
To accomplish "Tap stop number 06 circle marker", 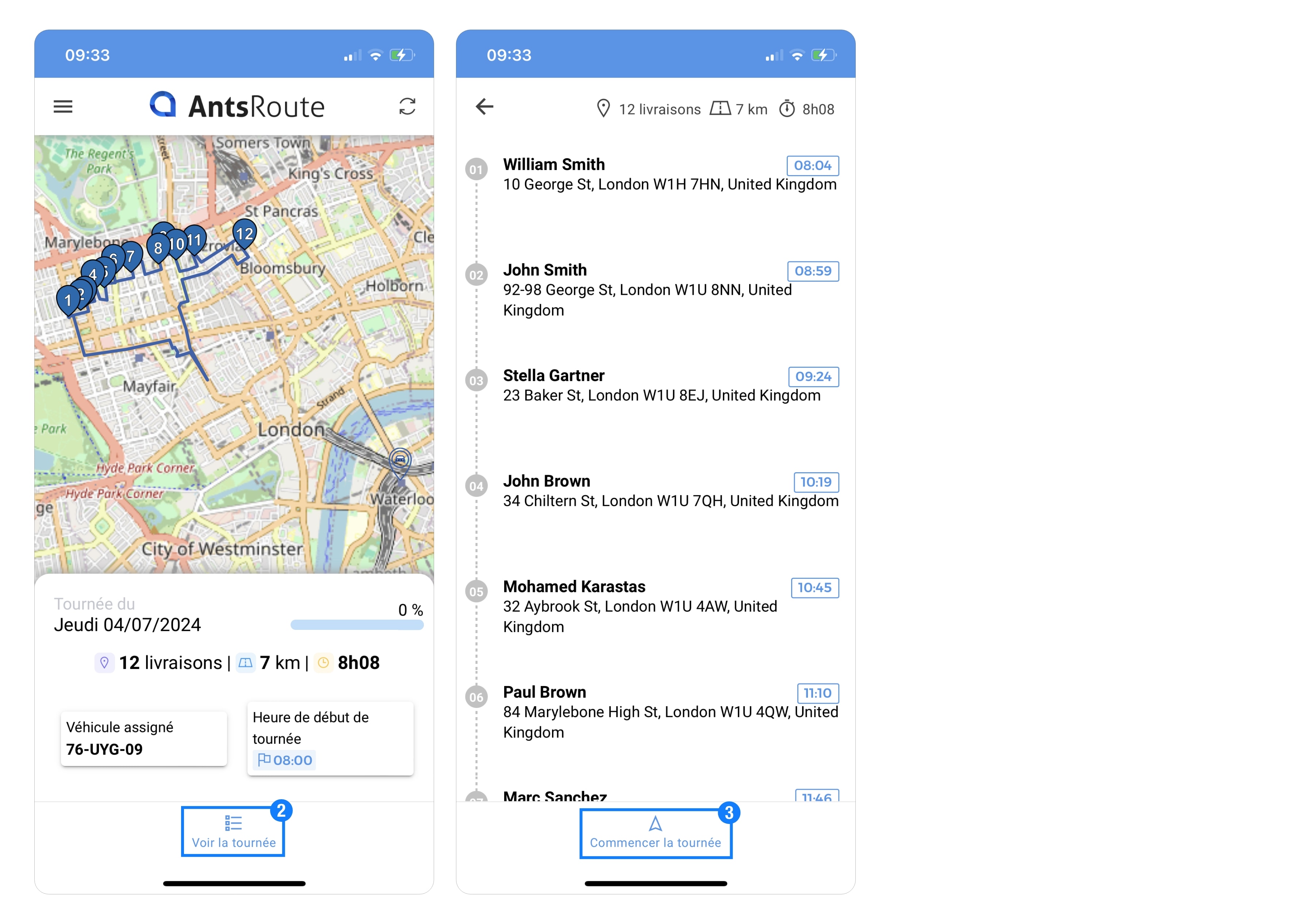I will pos(476,697).
